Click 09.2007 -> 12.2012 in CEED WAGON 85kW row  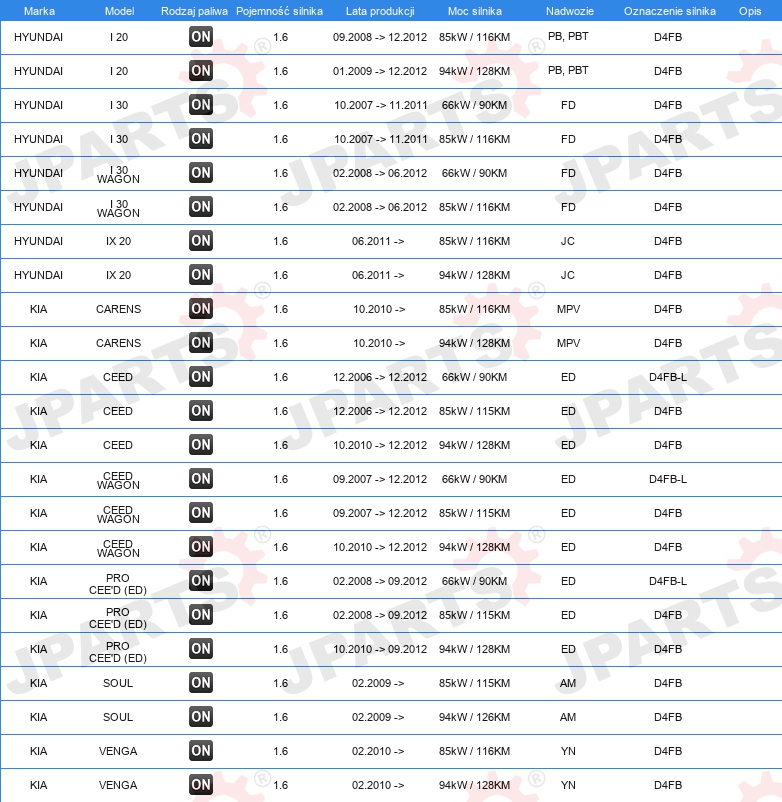[x=379, y=513]
